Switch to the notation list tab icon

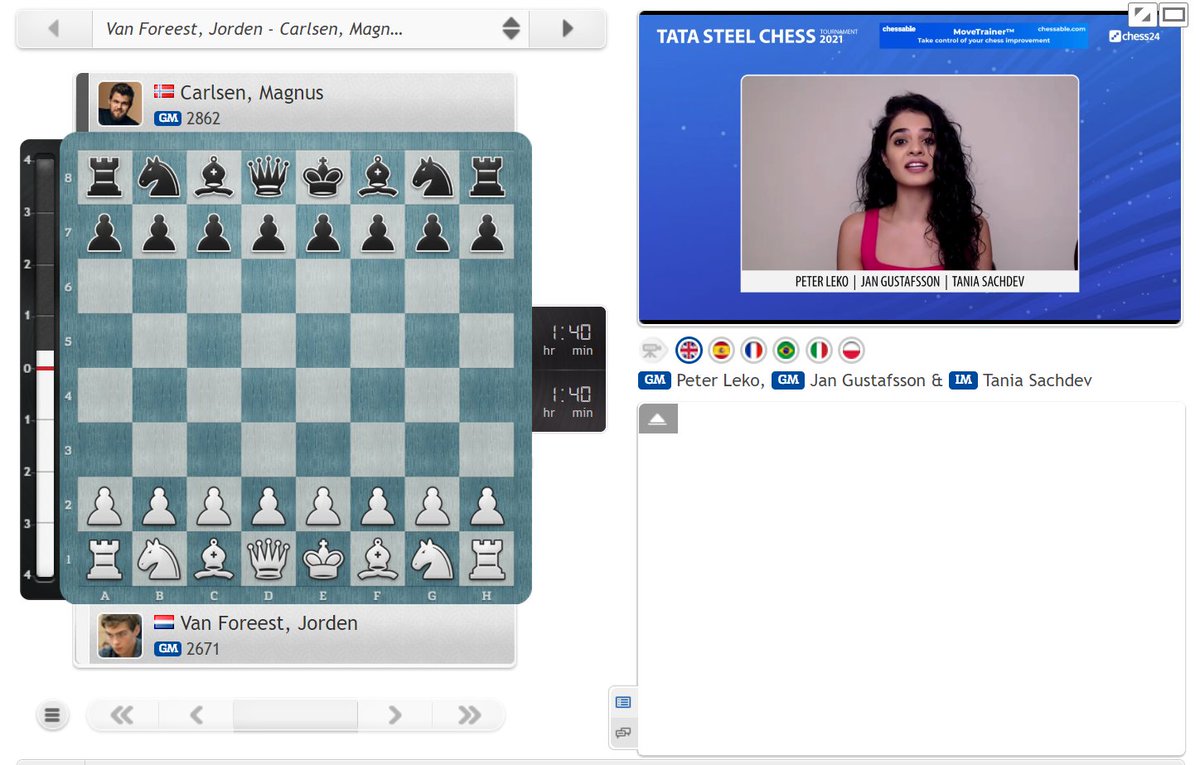click(623, 702)
